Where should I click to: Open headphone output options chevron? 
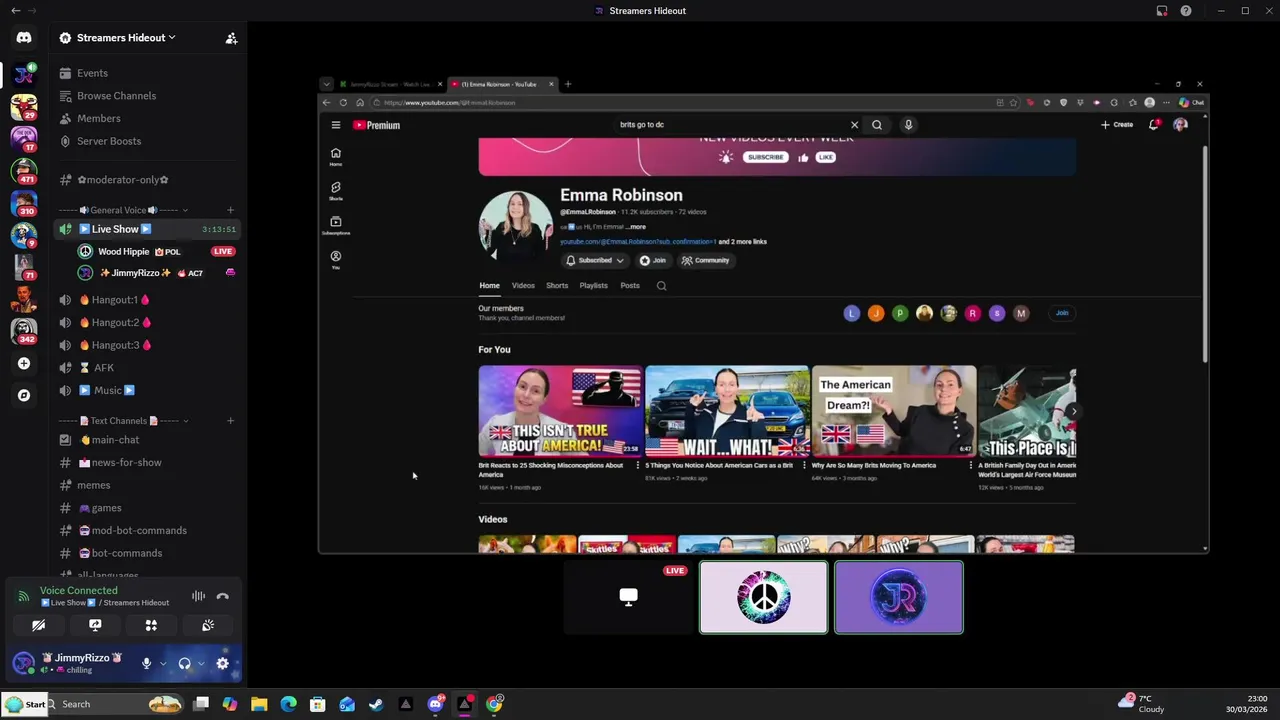coord(200,663)
